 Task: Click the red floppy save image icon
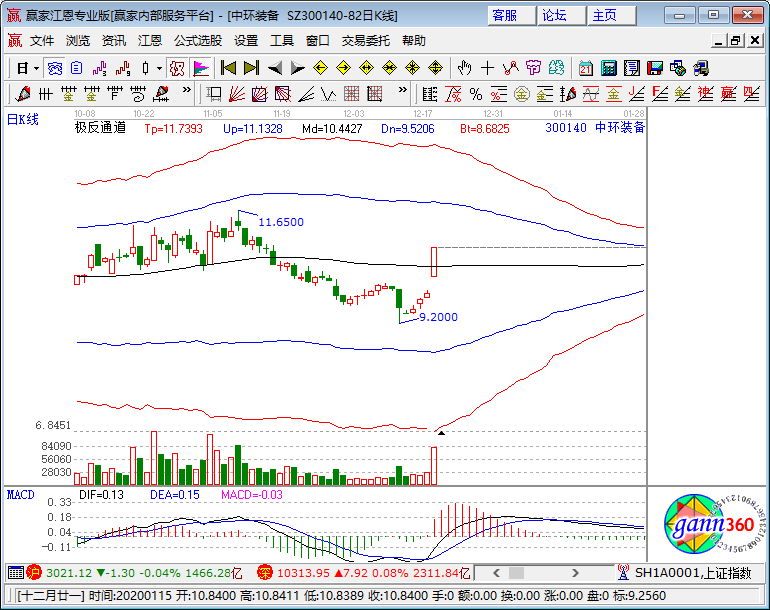(655, 68)
